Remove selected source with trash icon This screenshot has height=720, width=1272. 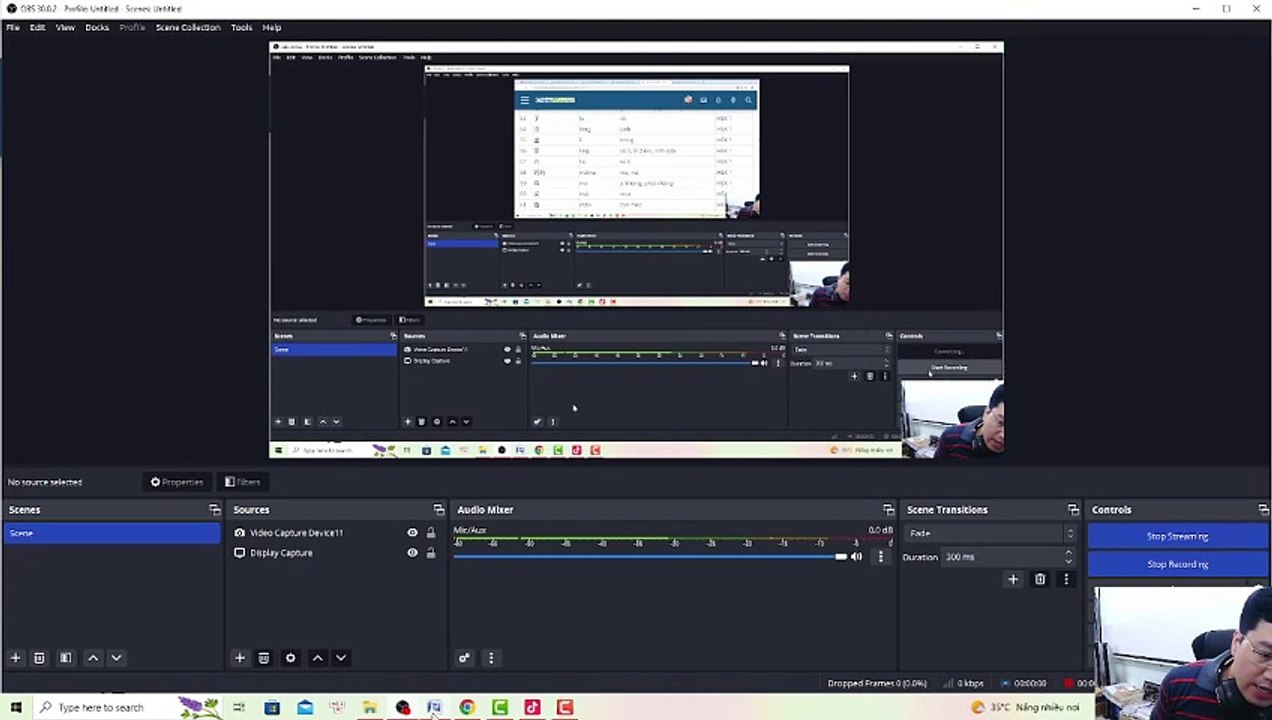tap(264, 657)
